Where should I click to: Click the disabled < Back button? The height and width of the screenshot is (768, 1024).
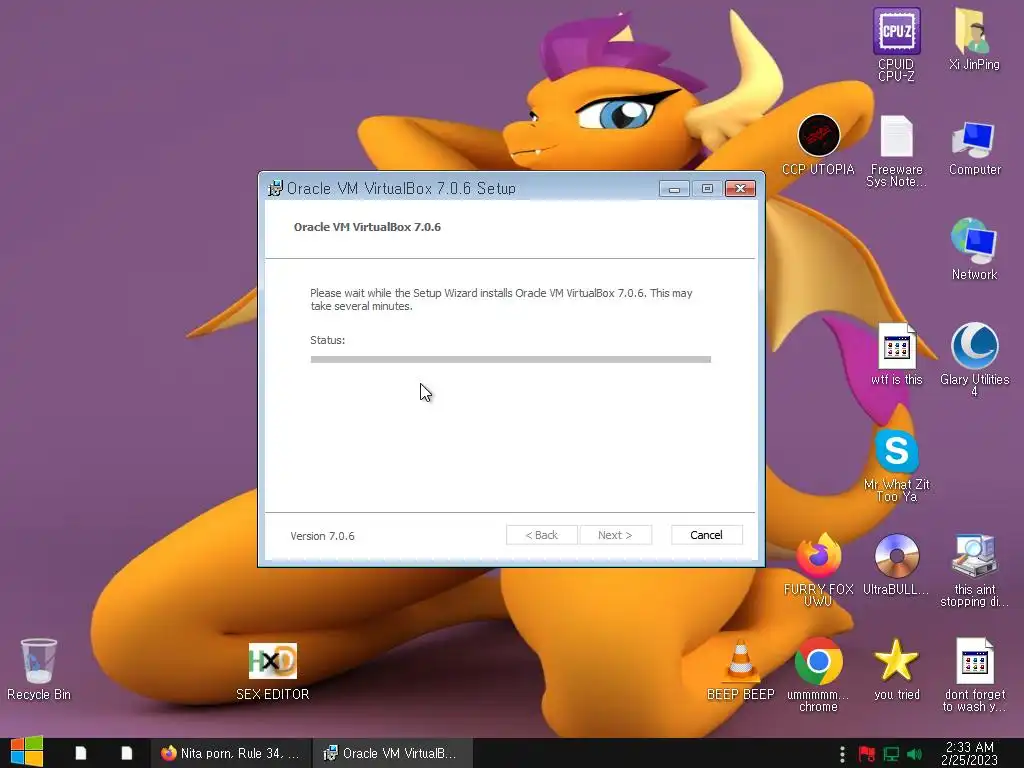click(541, 535)
